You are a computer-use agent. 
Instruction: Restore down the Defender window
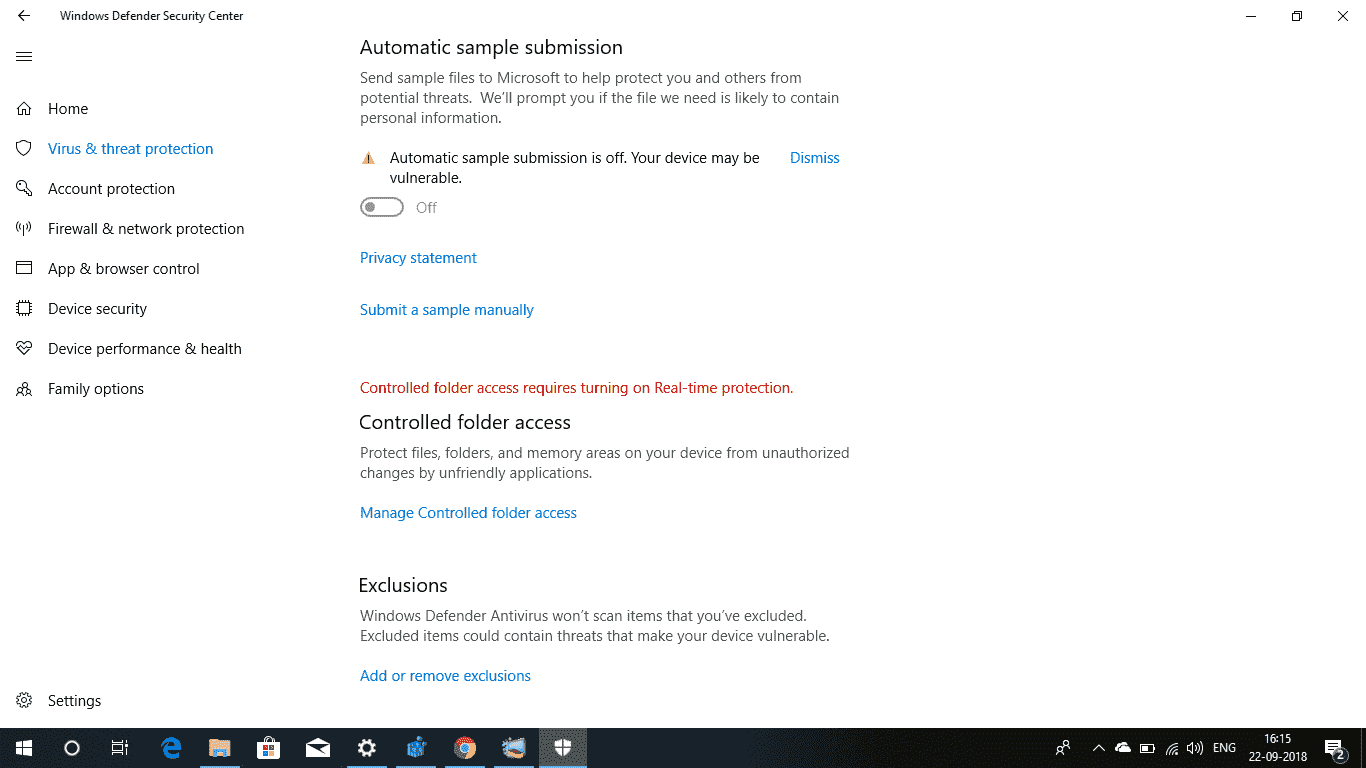(x=1297, y=16)
